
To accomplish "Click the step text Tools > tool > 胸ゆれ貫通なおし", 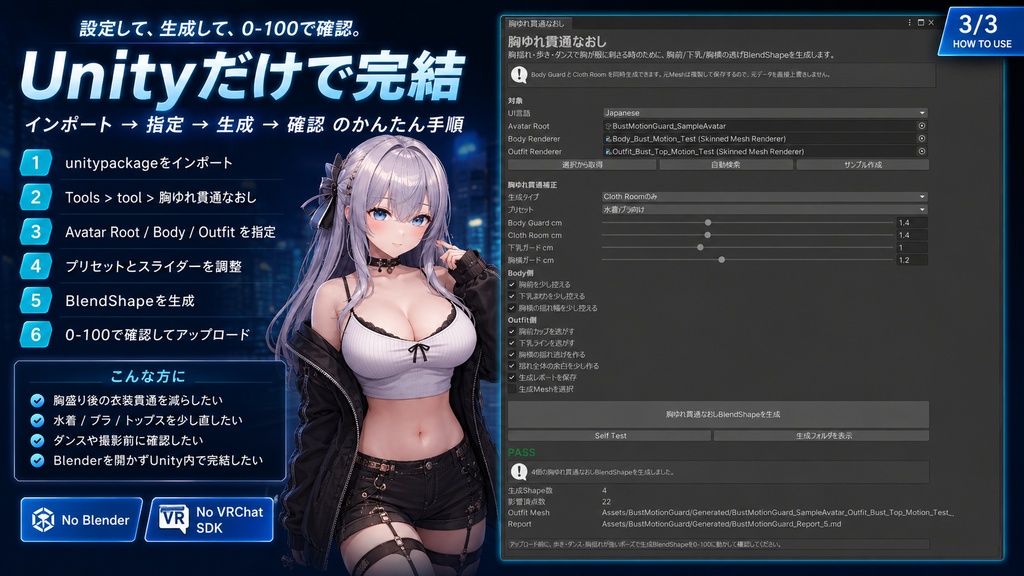I will (161, 197).
